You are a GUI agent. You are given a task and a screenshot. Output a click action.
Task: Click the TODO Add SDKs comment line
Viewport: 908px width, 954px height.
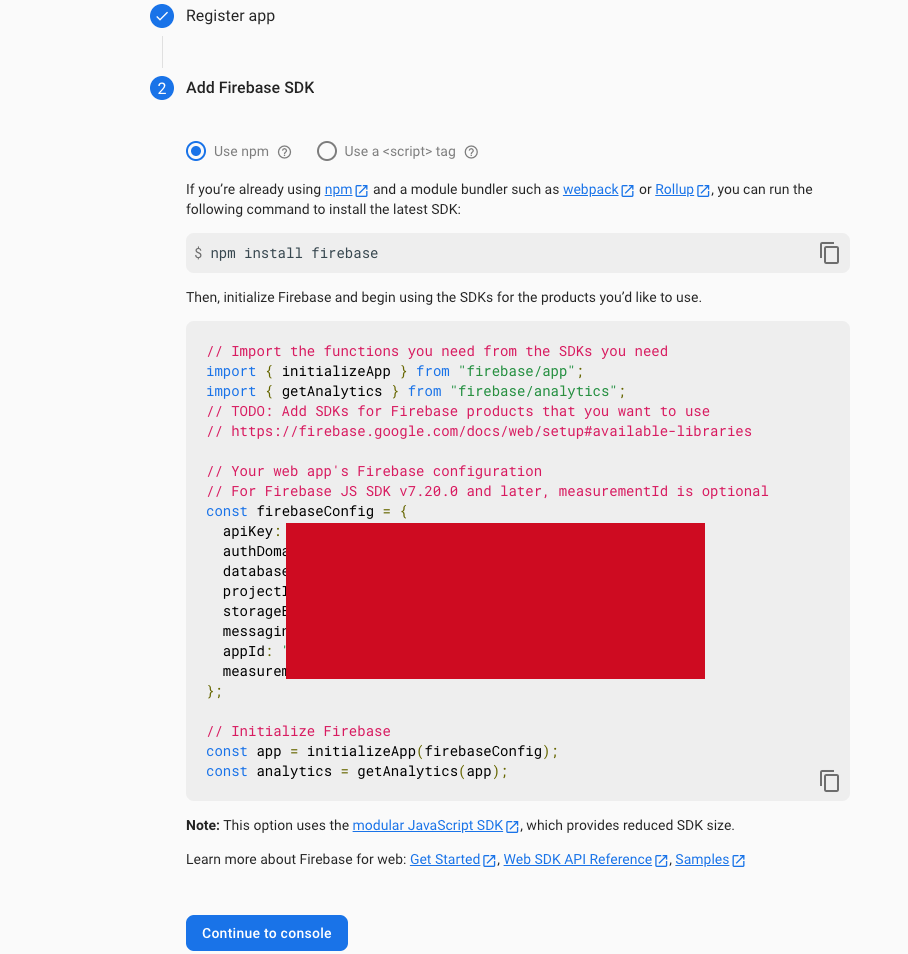click(x=458, y=411)
